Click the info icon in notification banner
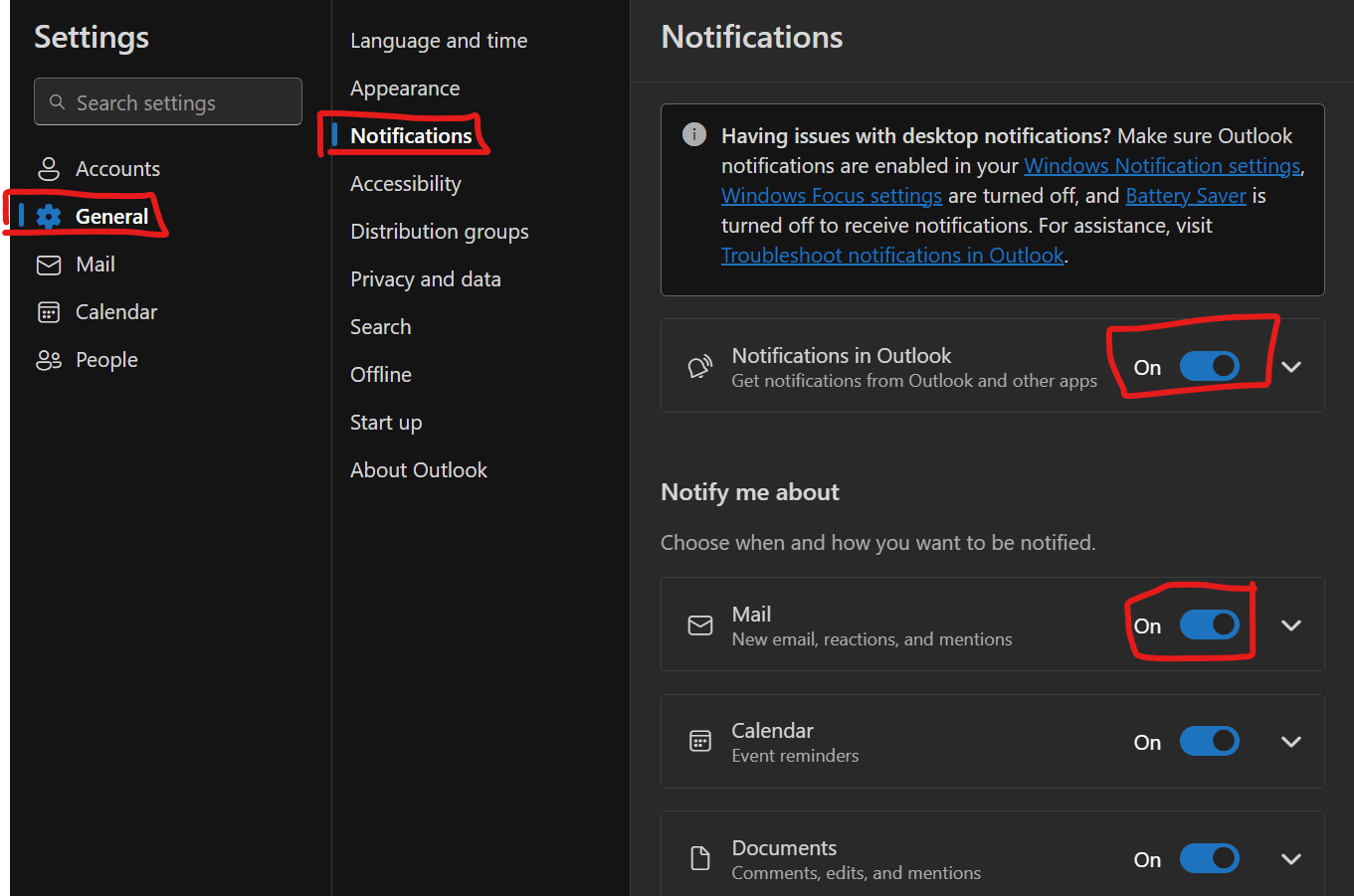Viewport: 1354px width, 896px height. (x=694, y=134)
